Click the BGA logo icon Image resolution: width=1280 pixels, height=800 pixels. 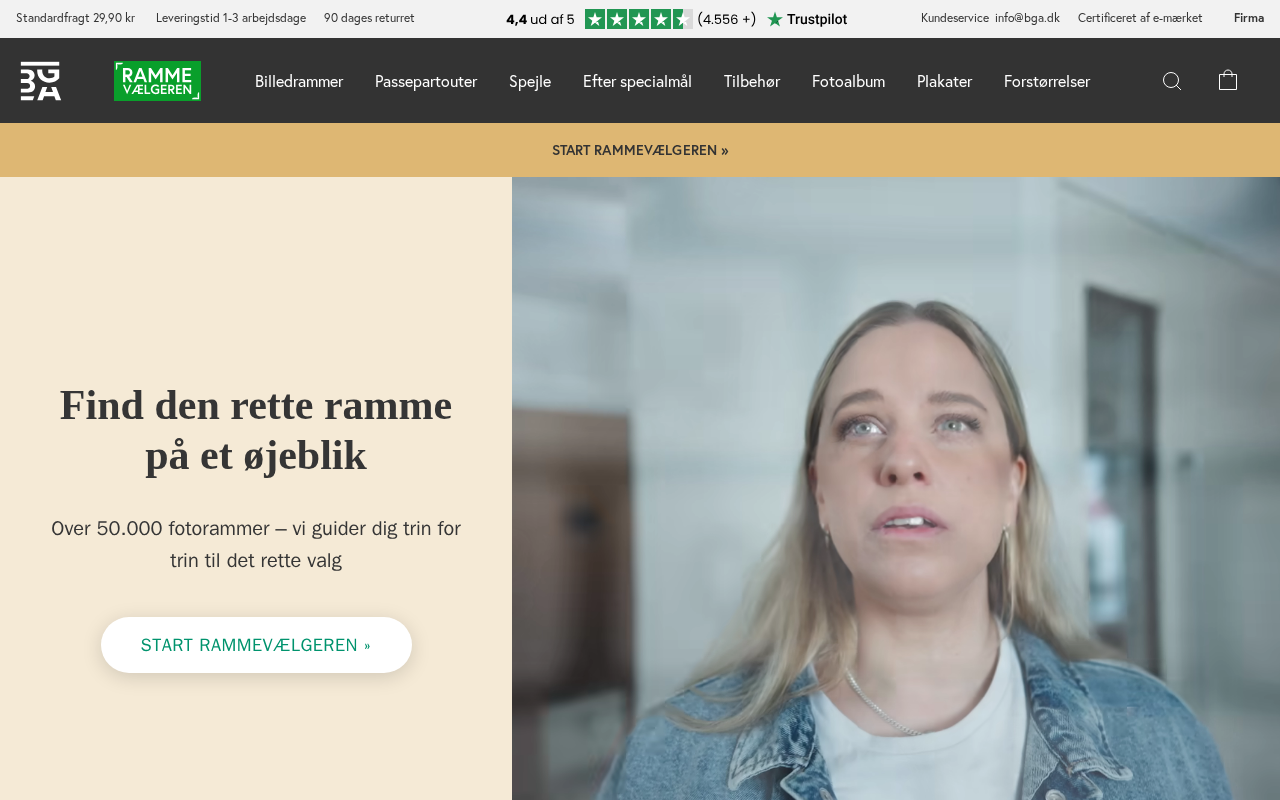41,81
